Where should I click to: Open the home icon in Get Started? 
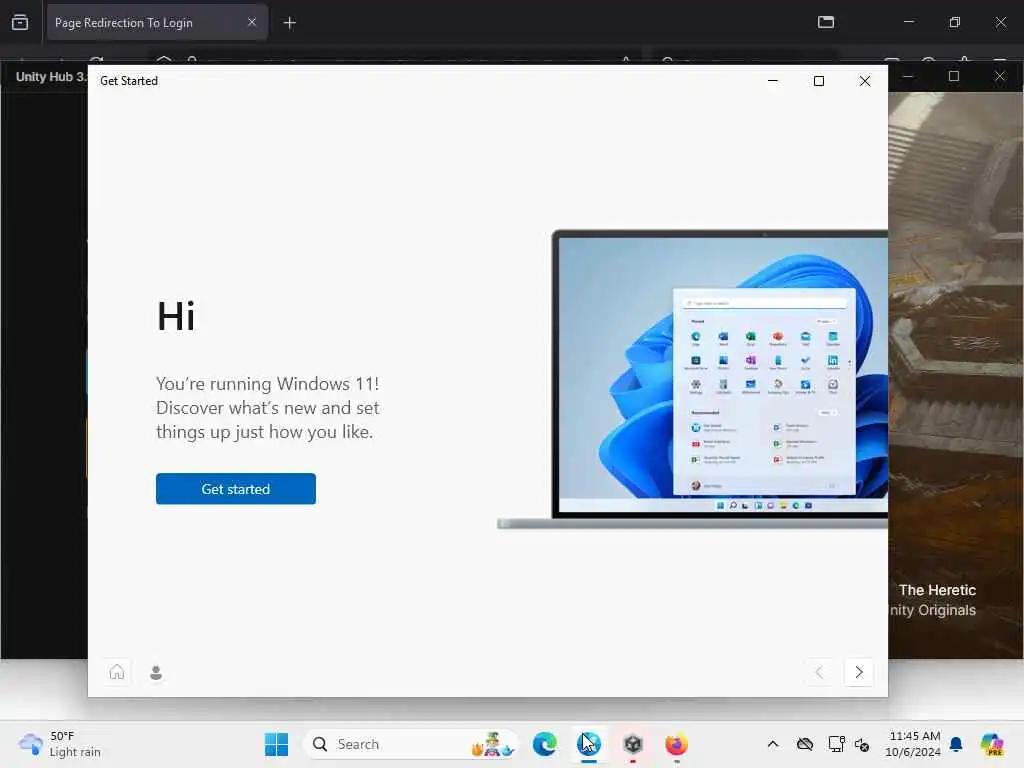pyautogui.click(x=117, y=672)
